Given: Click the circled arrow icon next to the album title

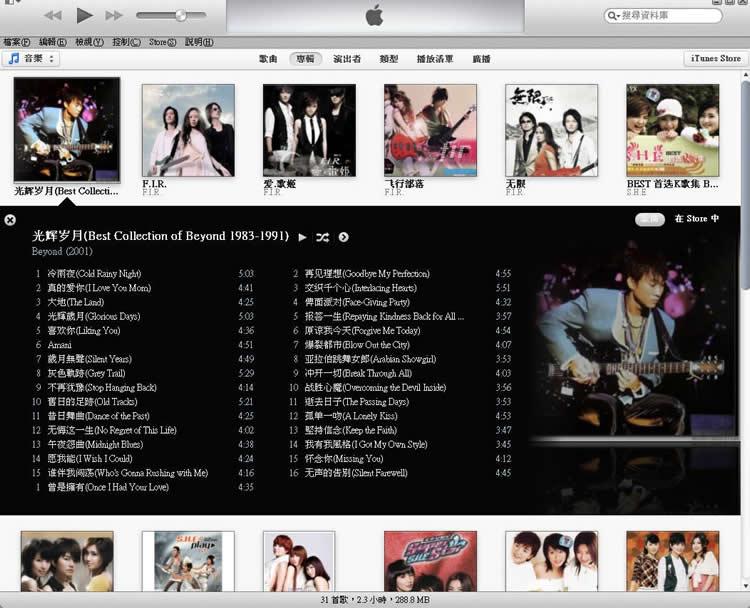Looking at the screenshot, I should 343,237.
